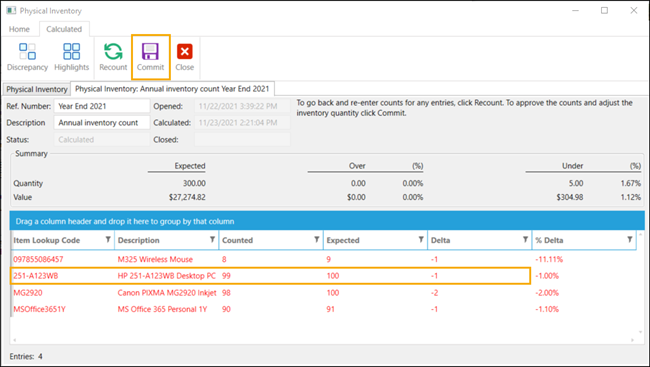This screenshot has width=650, height=367.
Task: Click the -2.00% delta value
Action: (547, 292)
